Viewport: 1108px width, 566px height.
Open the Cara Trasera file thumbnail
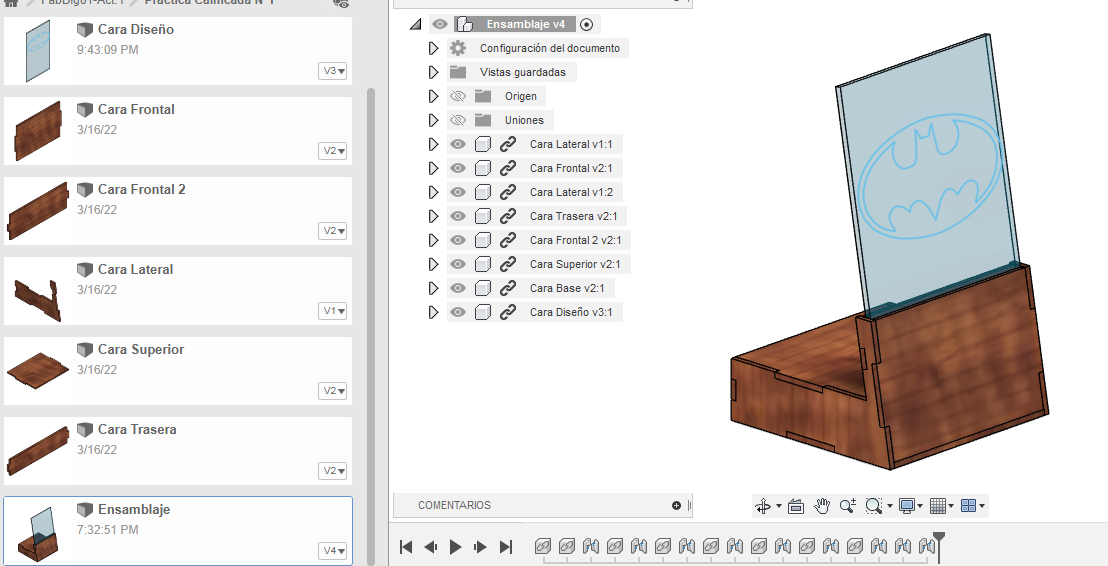38,451
